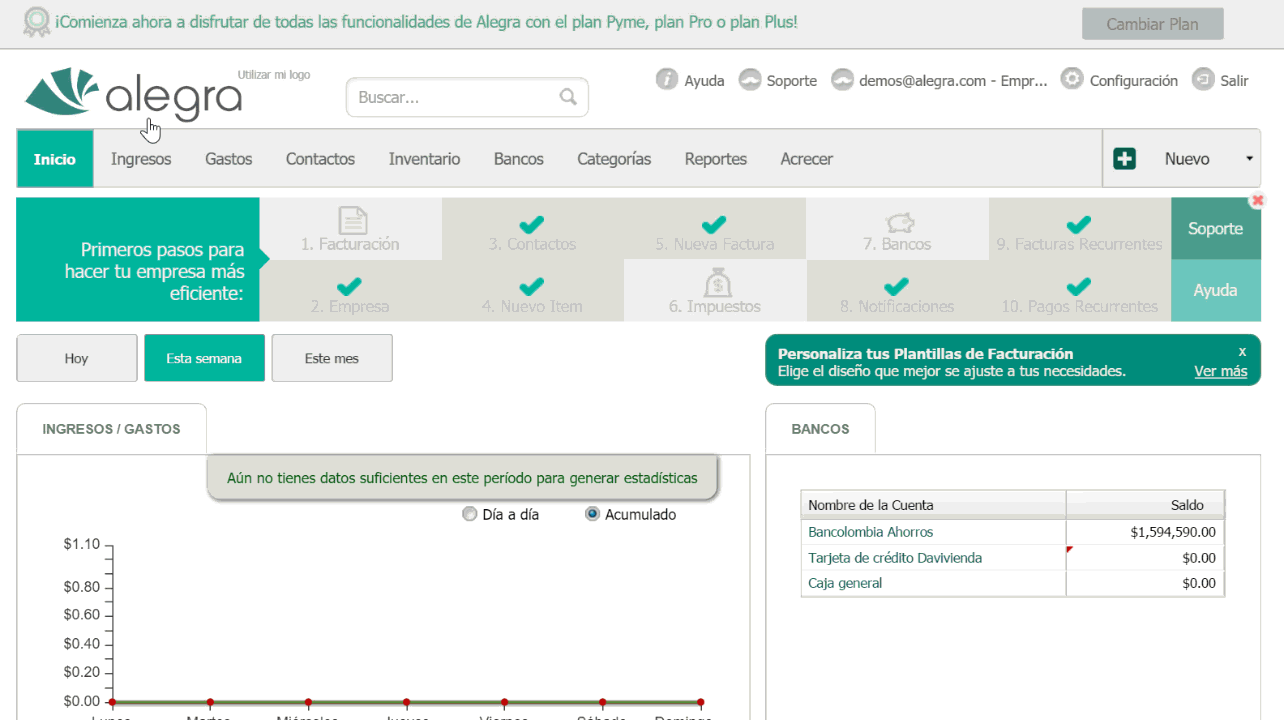Open step 7. Bancos piggy bank icon
The width and height of the screenshot is (1284, 720).
pyautogui.click(x=899, y=221)
